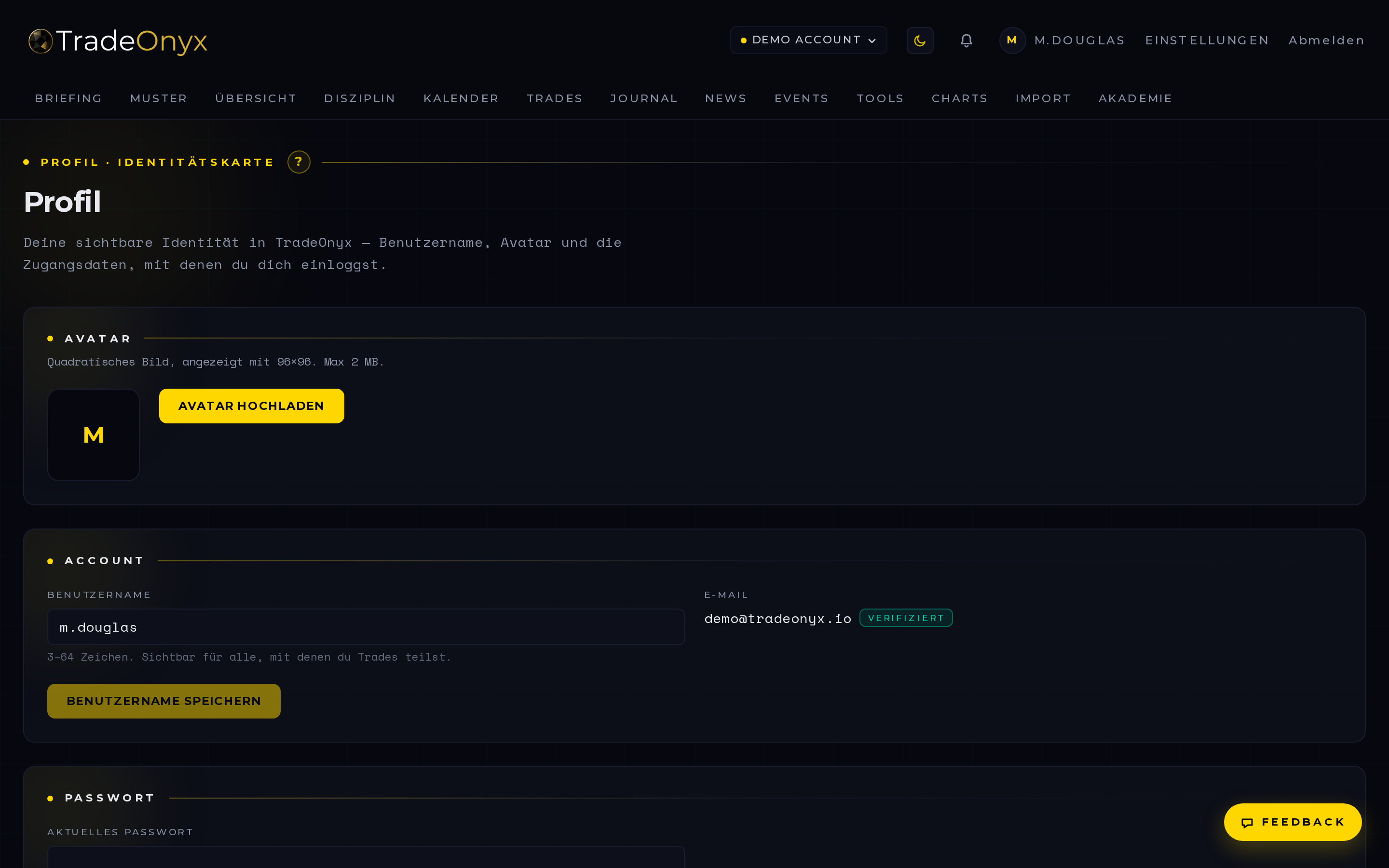Click the profile help question mark icon
Image resolution: width=1389 pixels, height=868 pixels.
[299, 163]
